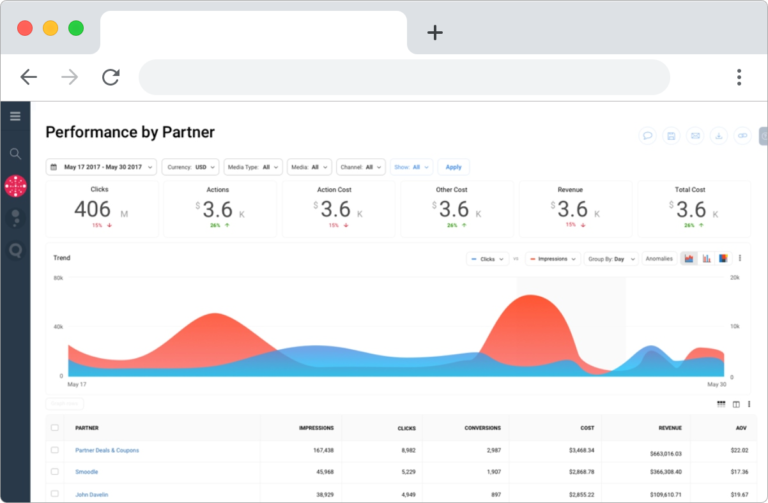768x503 pixels.
Task: Click the dark circular Q sidebar icon
Action: coord(16,251)
